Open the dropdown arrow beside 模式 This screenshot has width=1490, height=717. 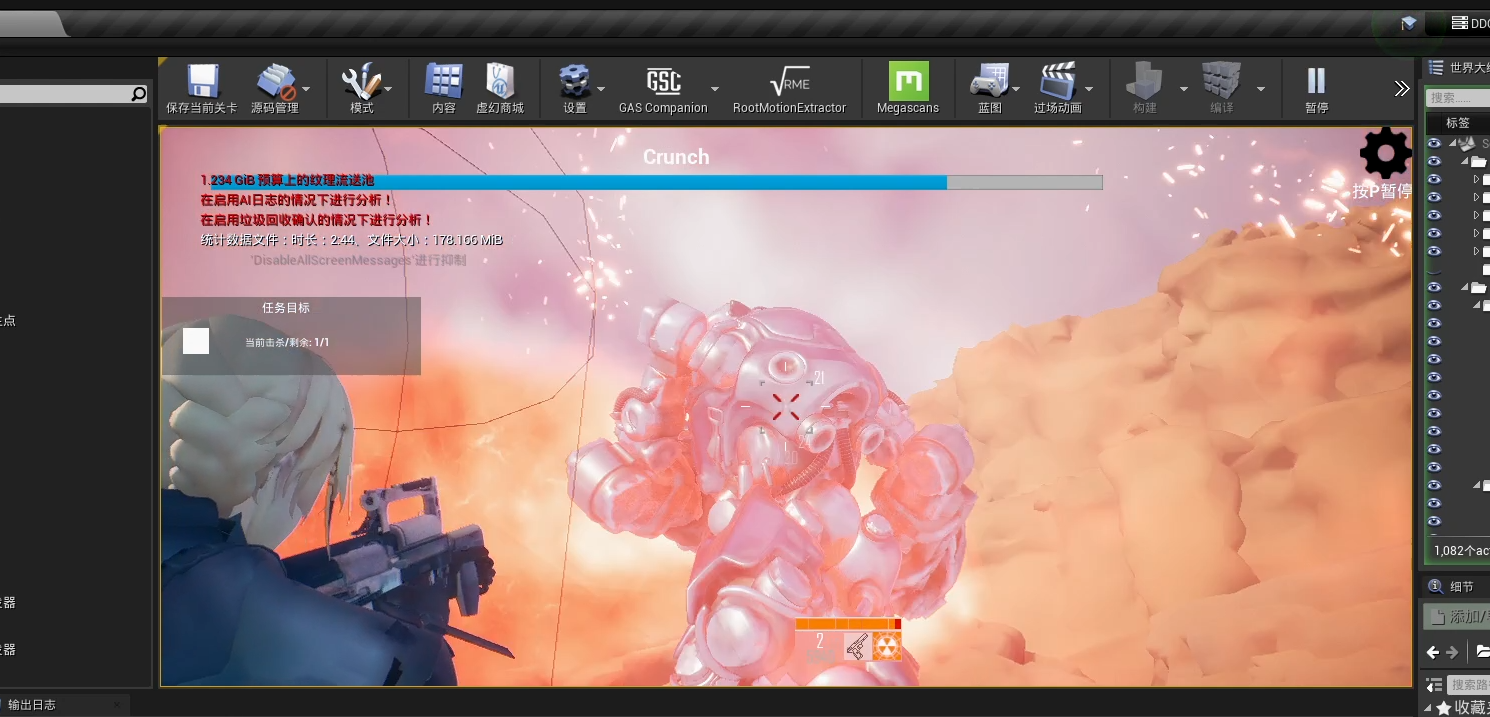[x=388, y=88]
